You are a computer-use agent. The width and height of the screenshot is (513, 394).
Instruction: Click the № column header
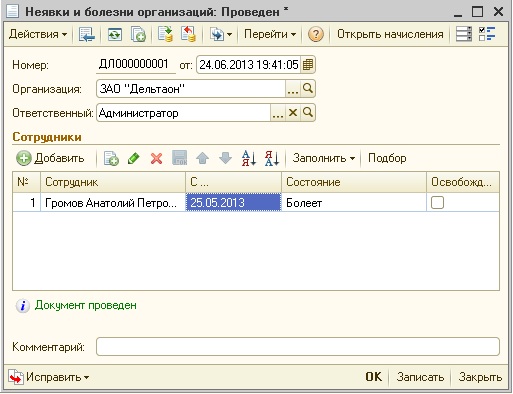tap(26, 182)
